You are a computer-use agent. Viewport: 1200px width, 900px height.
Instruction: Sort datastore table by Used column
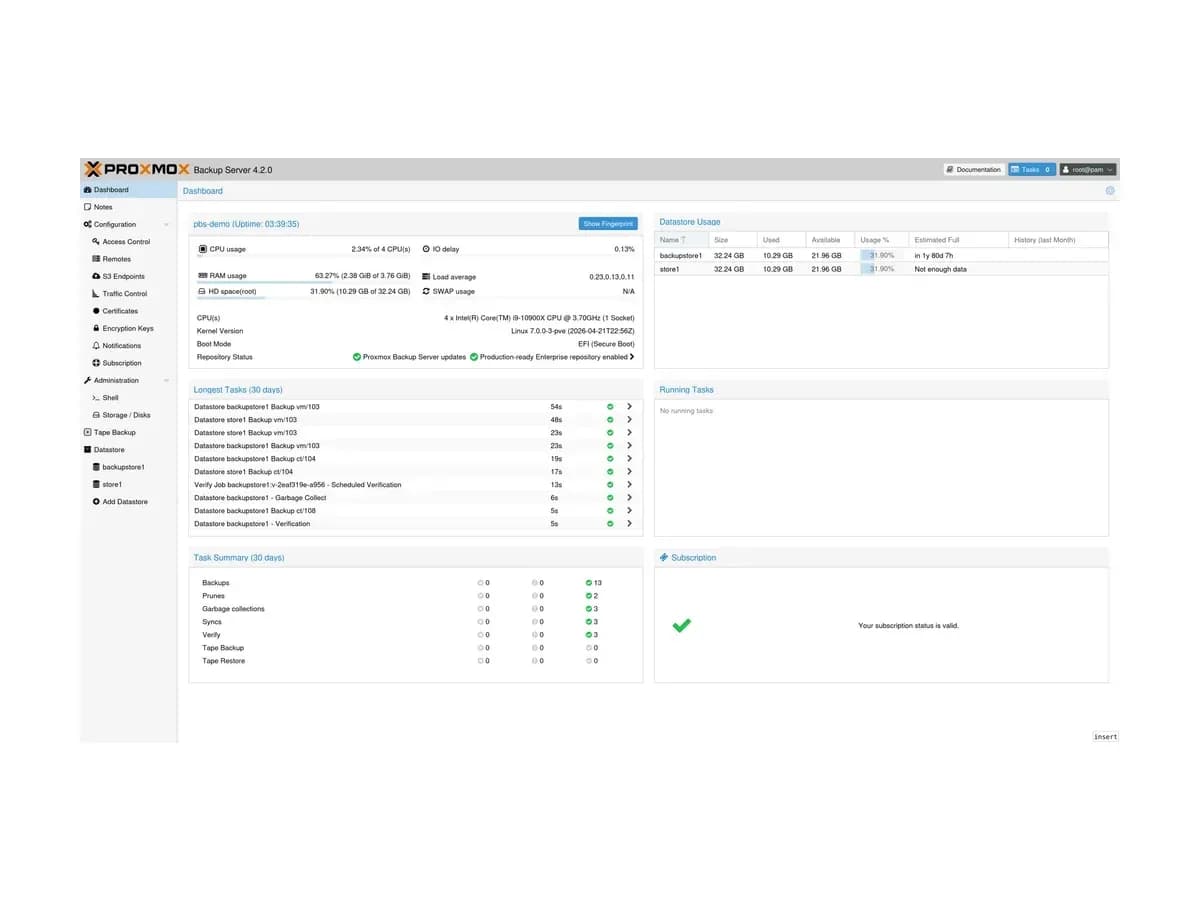[782, 240]
